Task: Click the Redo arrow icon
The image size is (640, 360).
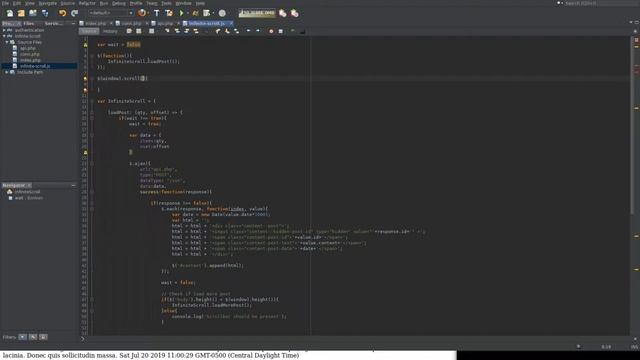Action: [74, 13]
